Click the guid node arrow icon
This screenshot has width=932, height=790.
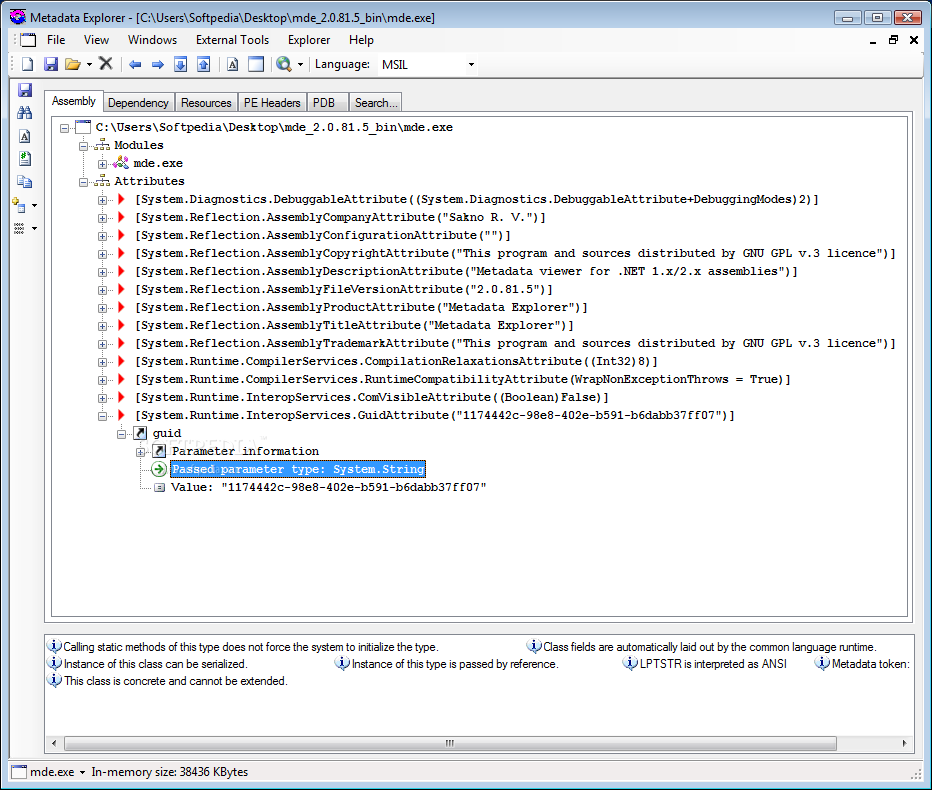140,433
